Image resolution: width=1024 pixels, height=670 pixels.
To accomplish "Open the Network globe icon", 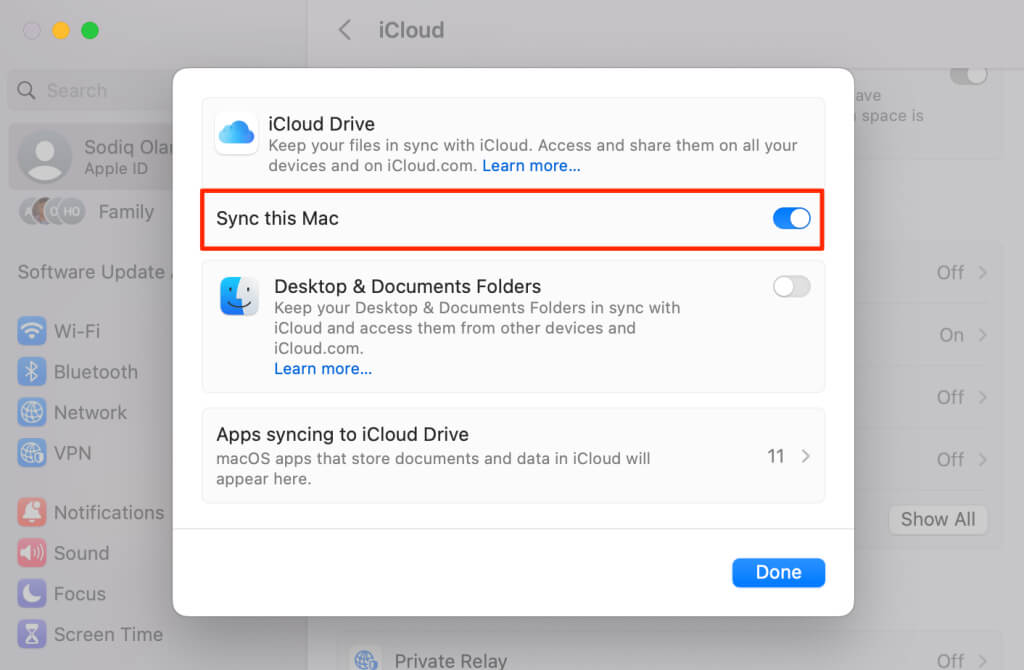I will click(x=32, y=412).
